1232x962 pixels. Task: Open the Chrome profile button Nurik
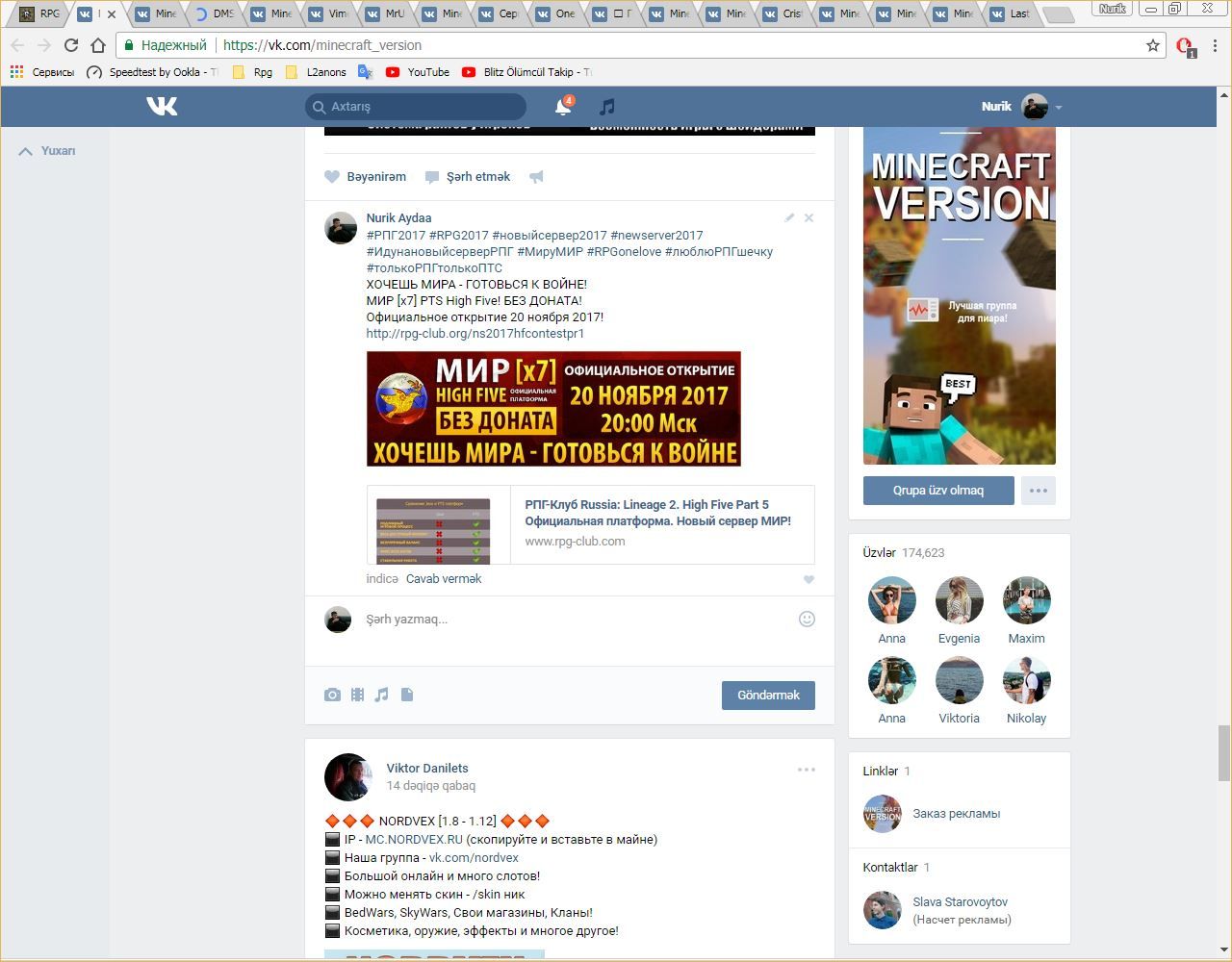pos(1113,9)
